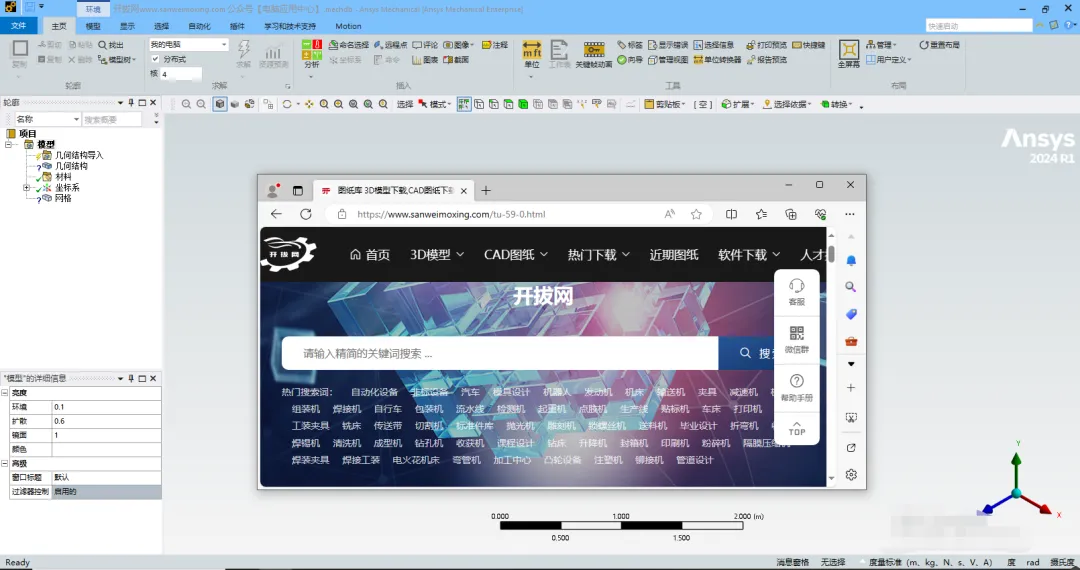The height and width of the screenshot is (570, 1080).
Task: Open the 学习和技术支持 ribbon tab
Action: click(290, 26)
